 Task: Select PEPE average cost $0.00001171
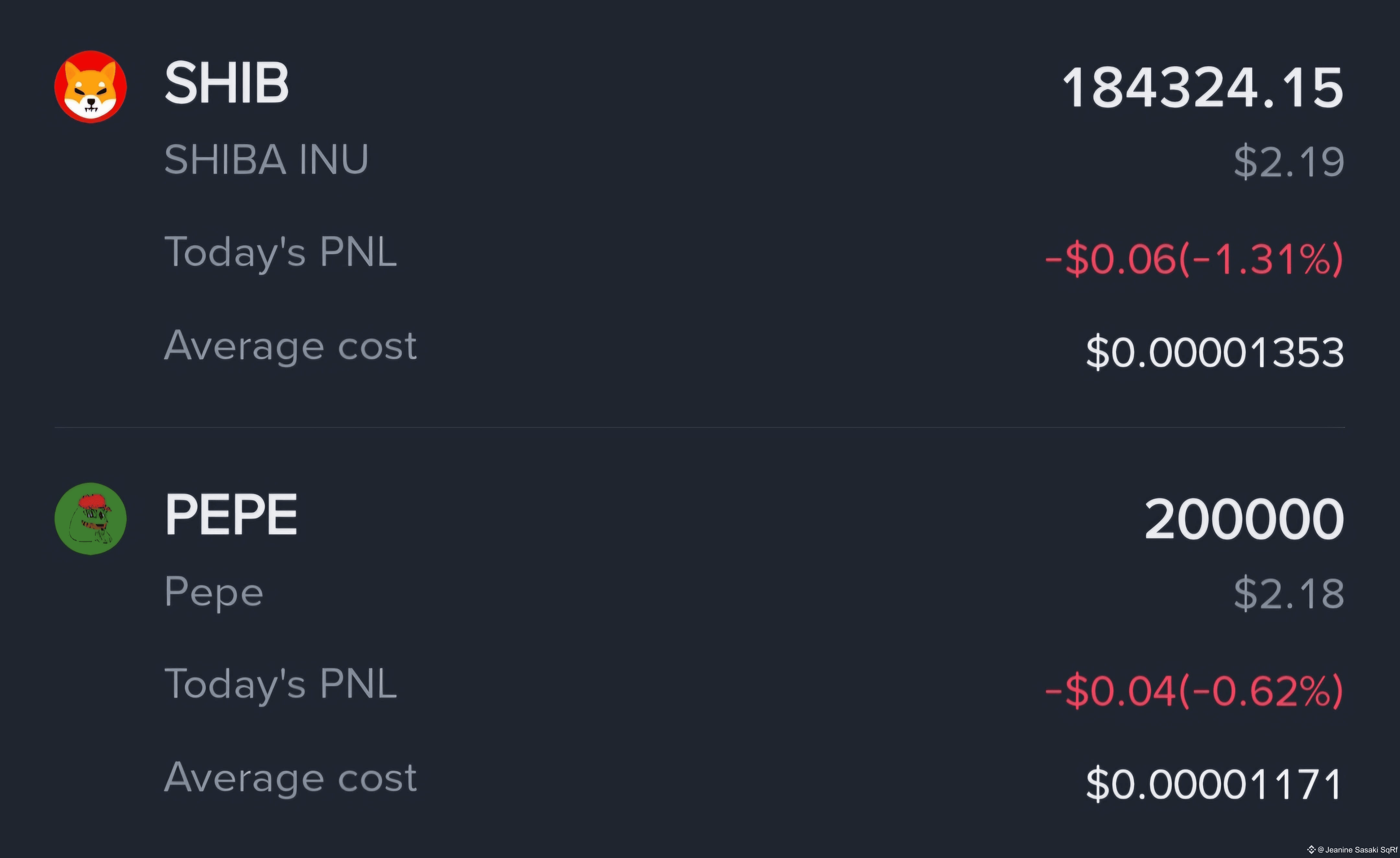[1215, 784]
